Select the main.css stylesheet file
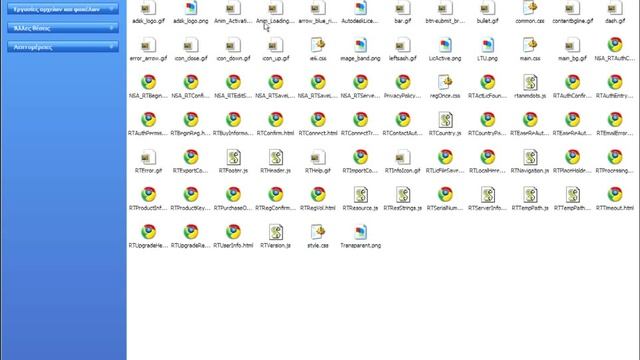The height and width of the screenshot is (360, 640). 530,45
